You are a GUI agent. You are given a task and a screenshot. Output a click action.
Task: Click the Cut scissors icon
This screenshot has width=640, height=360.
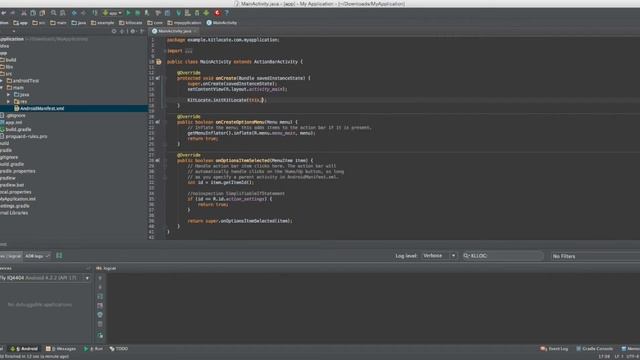pyautogui.click(x=24, y=13)
